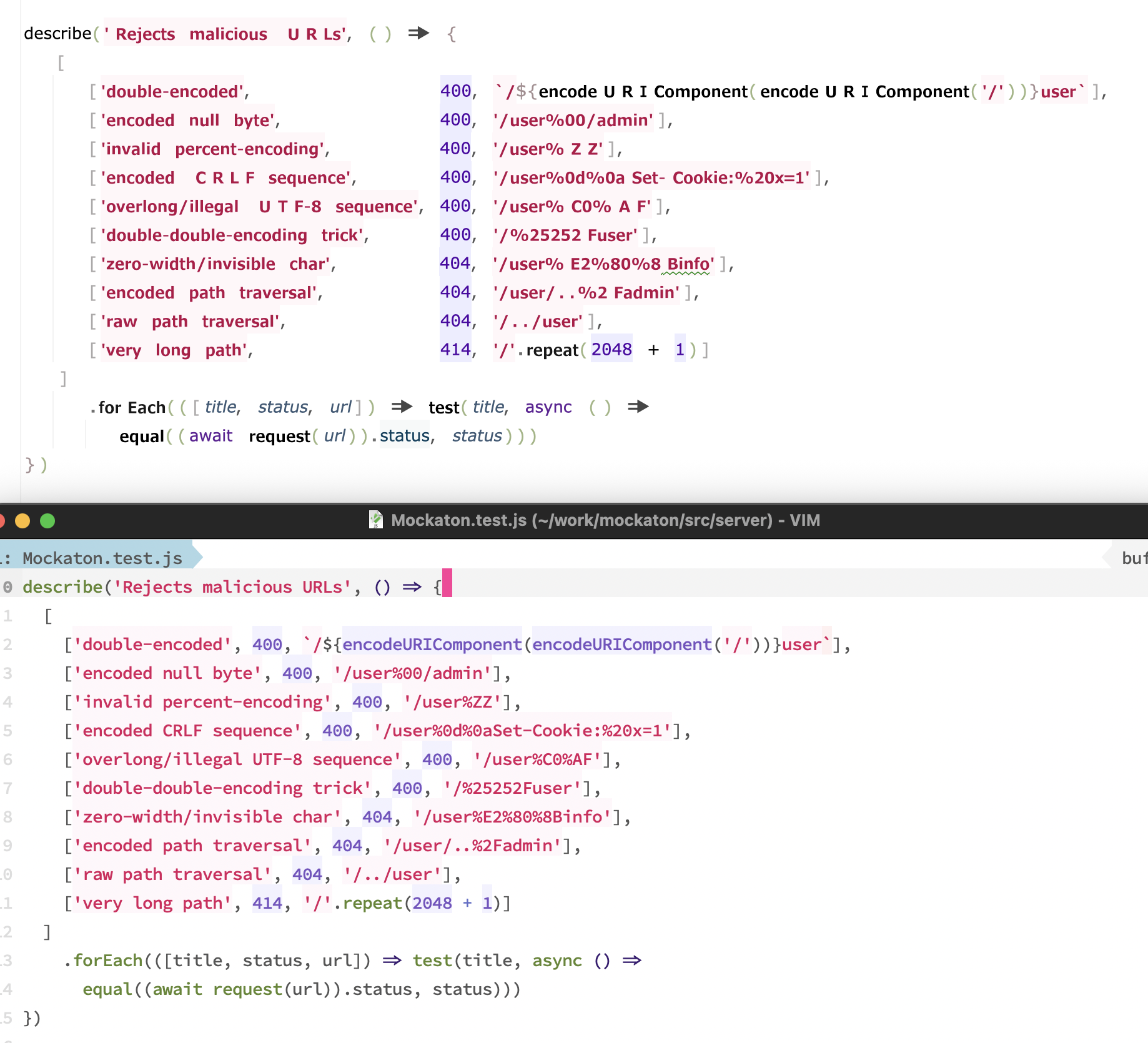Click 'async' keyword in top editor

click(548, 407)
